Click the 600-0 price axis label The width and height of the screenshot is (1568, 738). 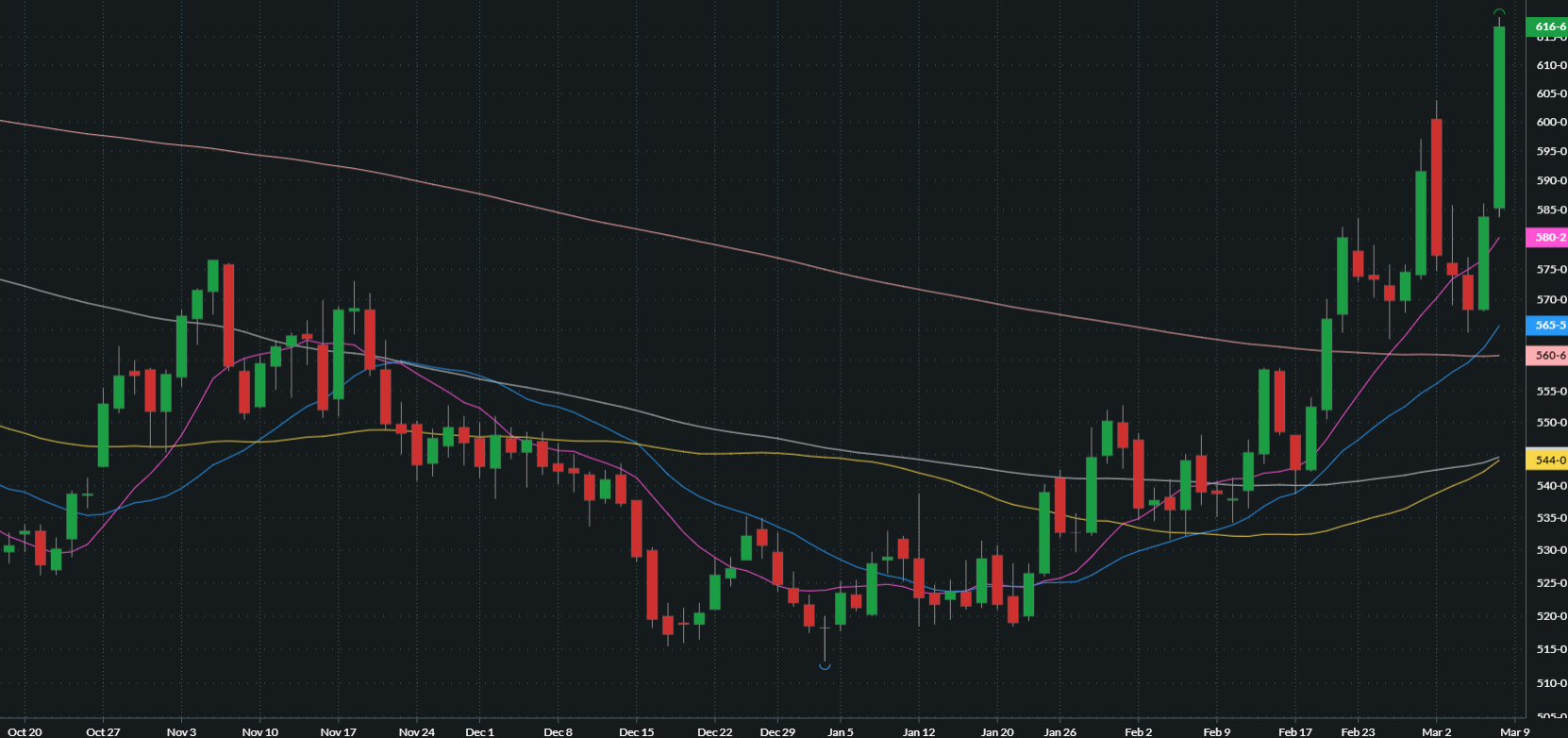[1551, 122]
